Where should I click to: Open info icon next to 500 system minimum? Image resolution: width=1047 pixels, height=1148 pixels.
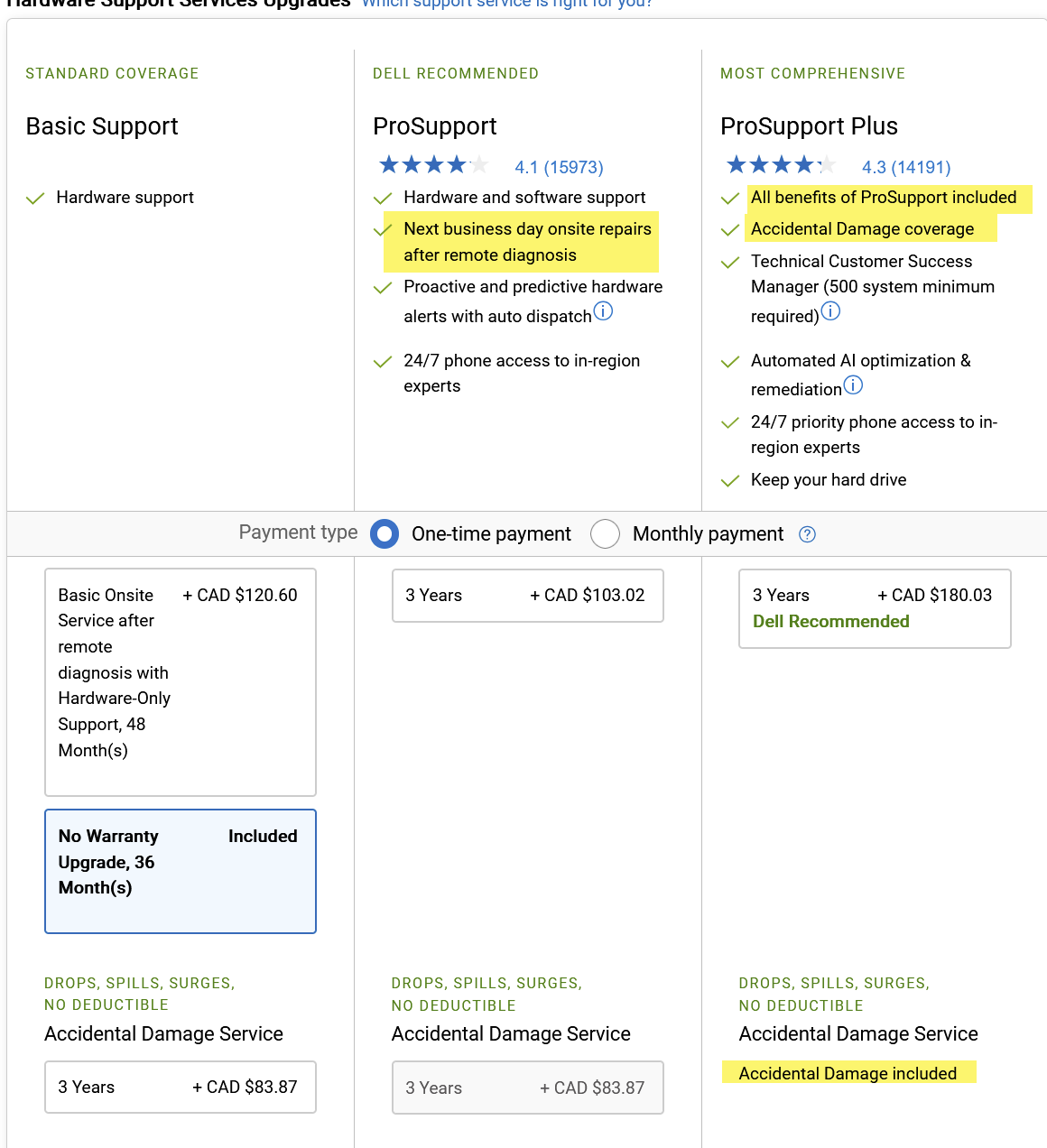[830, 311]
